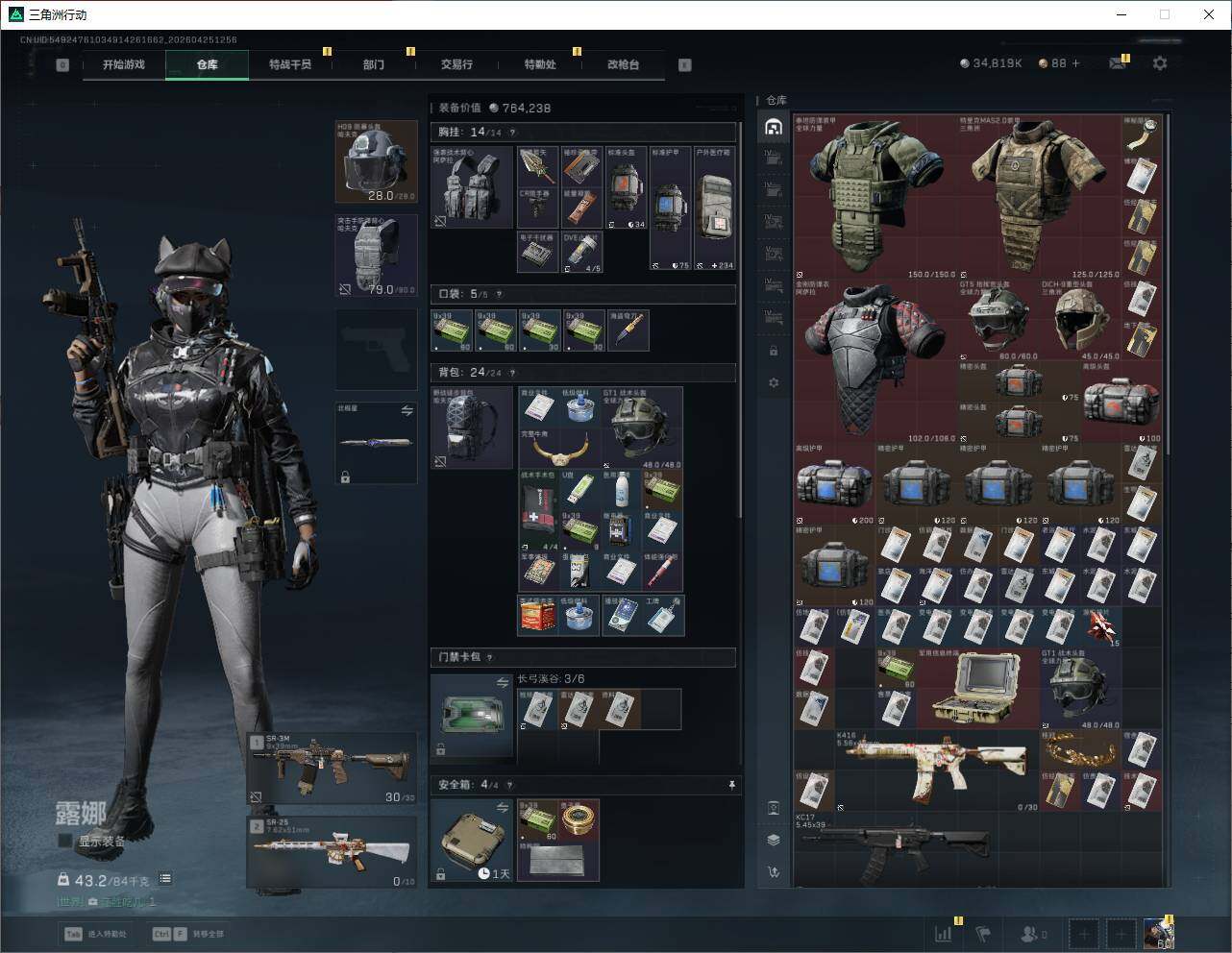Select the SR-3M primary weapon slot
This screenshot has width=1232, height=953.
(x=333, y=769)
